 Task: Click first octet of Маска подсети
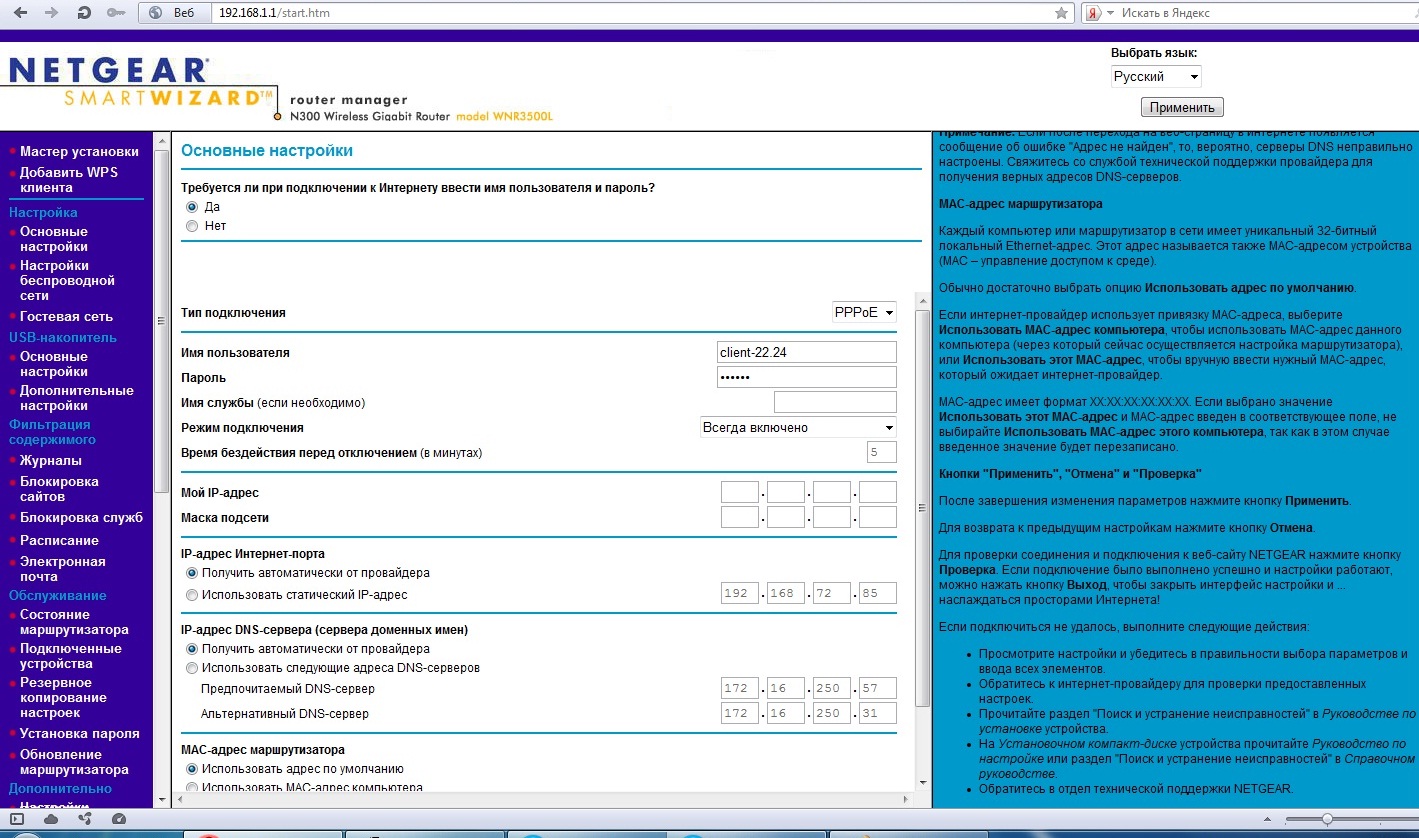(x=740, y=517)
